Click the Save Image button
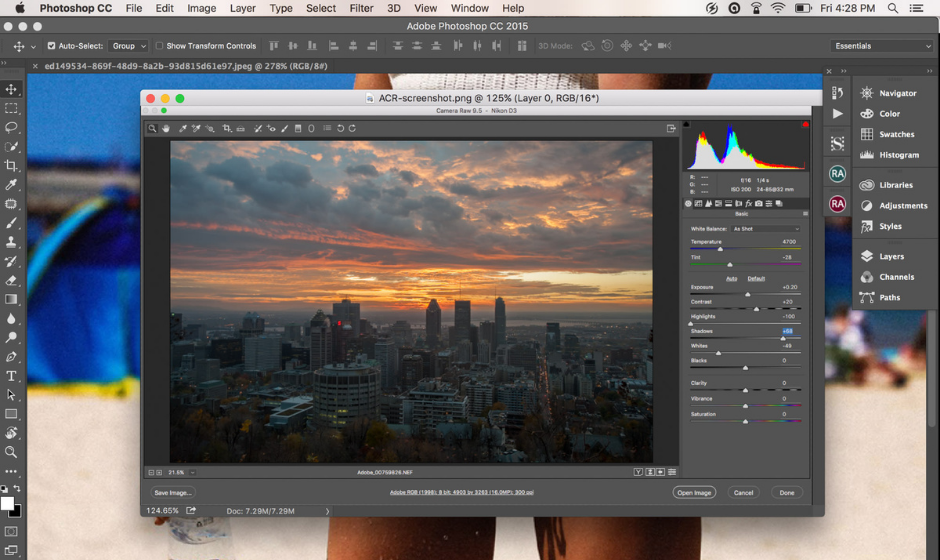 pos(173,493)
